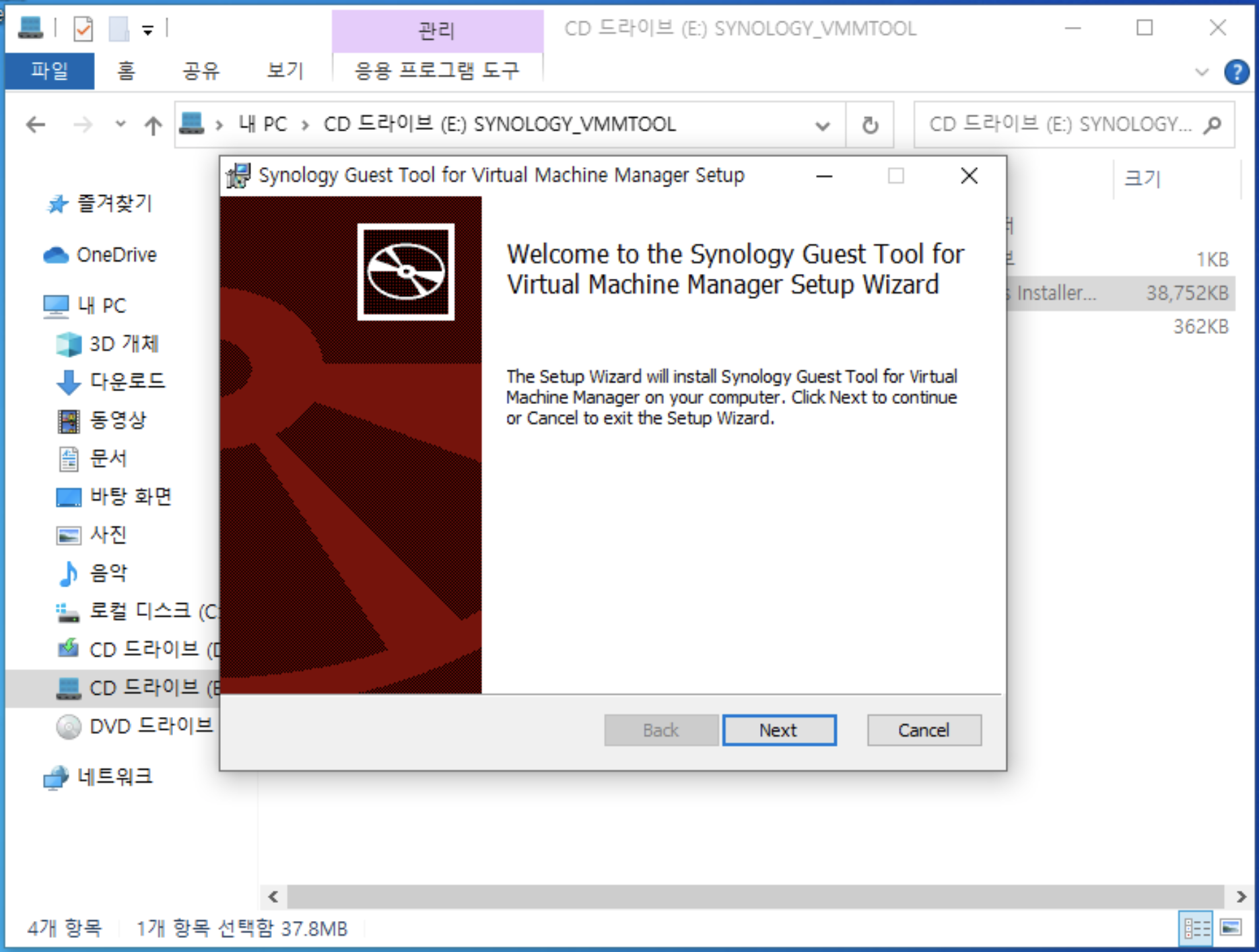Go up one folder level arrow

[x=153, y=125]
